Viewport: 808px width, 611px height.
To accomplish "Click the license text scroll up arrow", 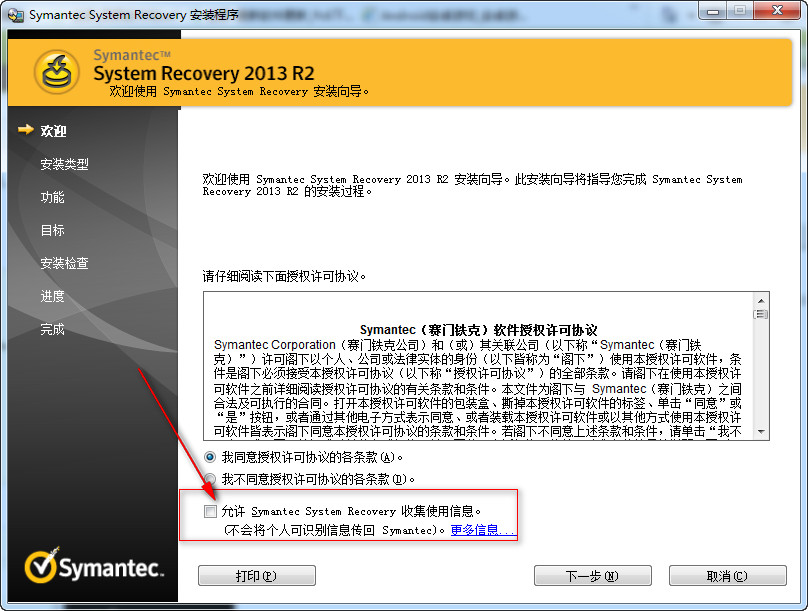I will pos(761,300).
